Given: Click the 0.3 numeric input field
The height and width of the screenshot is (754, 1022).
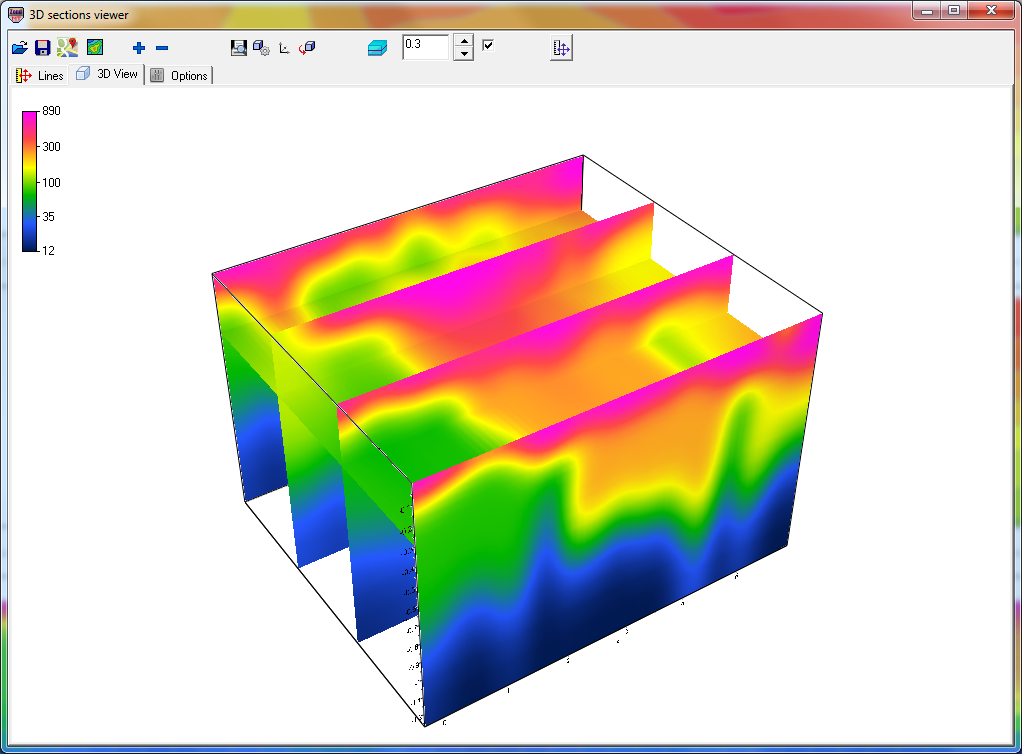Looking at the screenshot, I should tap(426, 47).
